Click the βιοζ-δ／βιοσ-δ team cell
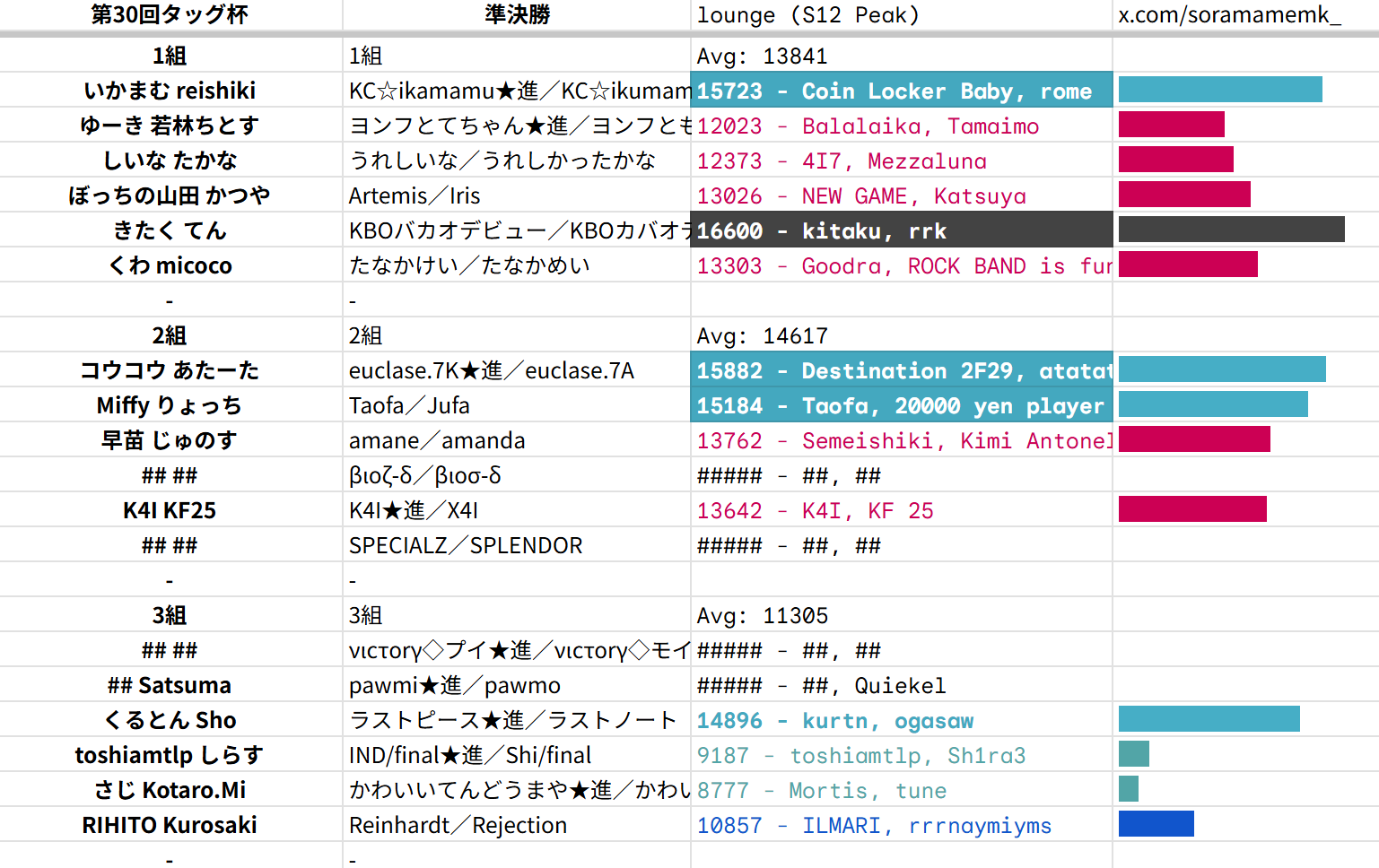Image resolution: width=1379 pixels, height=868 pixels. [517, 475]
